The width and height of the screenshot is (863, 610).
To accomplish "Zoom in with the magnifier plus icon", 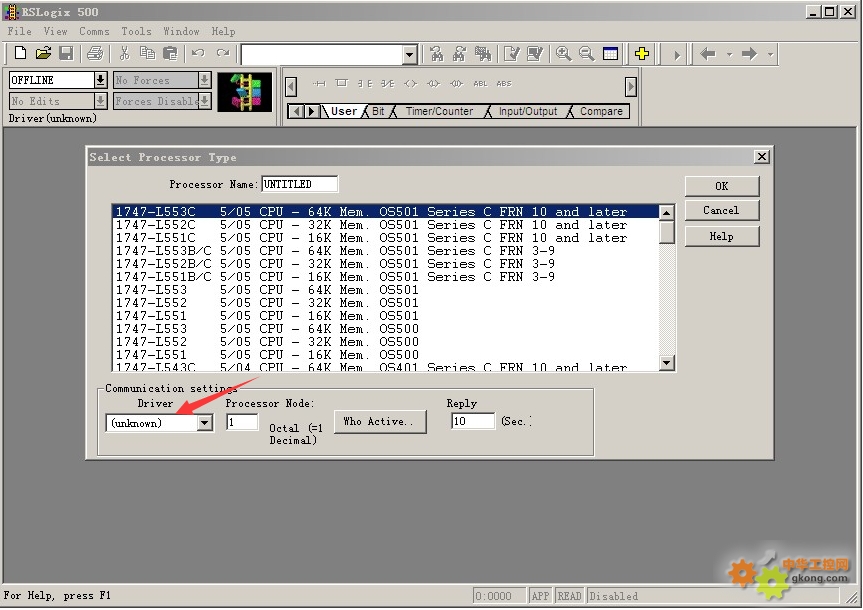I will click(563, 53).
